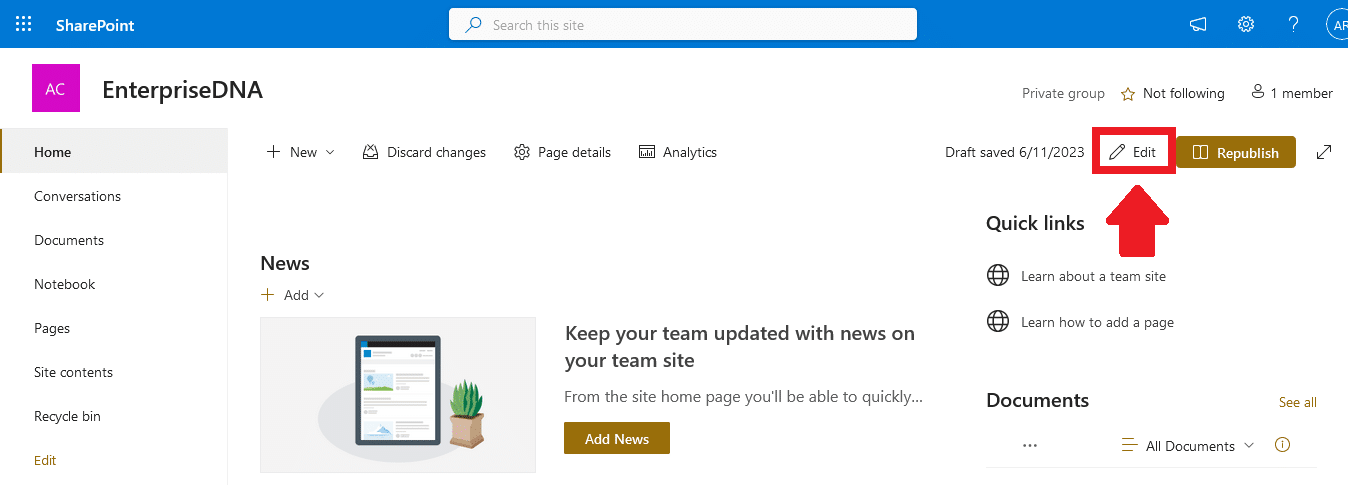
Task: Open the 1 member list
Action: 1292,93
